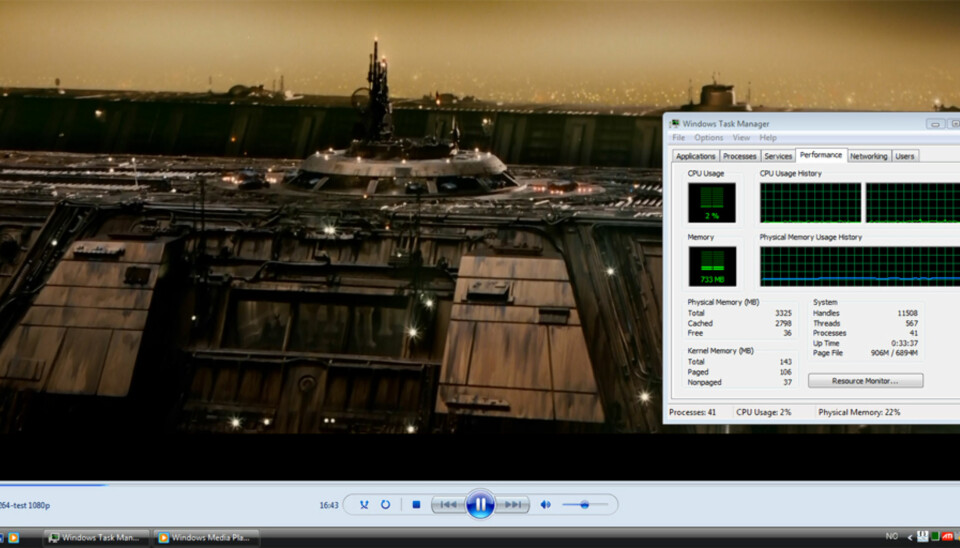Open the Options menu in Task Manager
Screen dimensions: 960x548
pos(708,138)
